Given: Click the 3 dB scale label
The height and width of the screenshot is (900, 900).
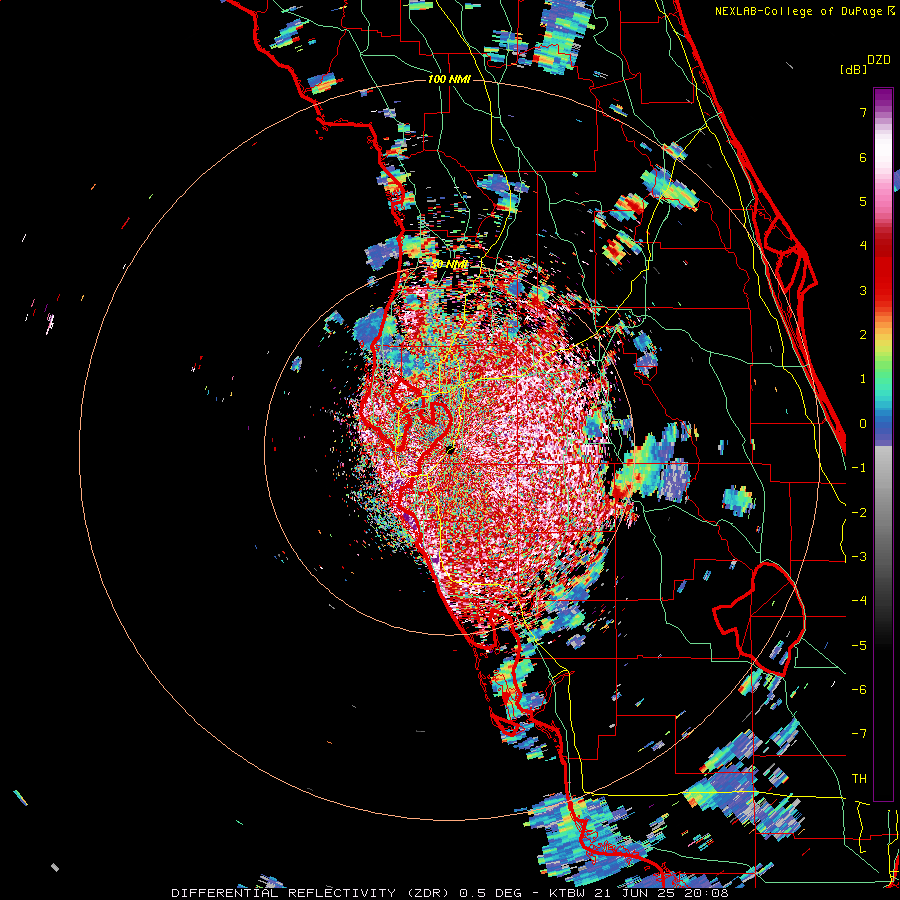Looking at the screenshot, I should [863, 290].
